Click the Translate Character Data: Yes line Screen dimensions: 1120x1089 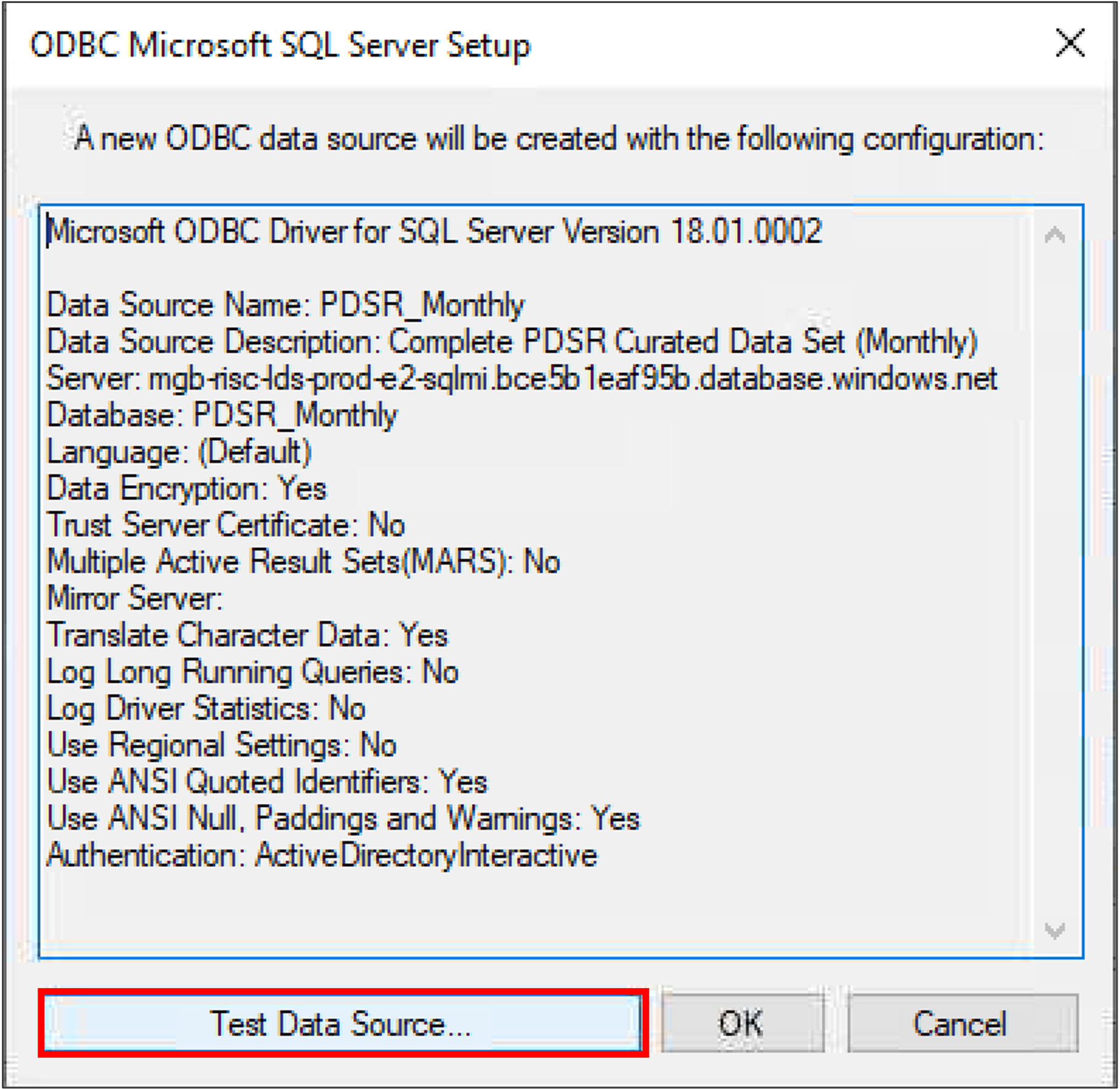[x=248, y=635]
